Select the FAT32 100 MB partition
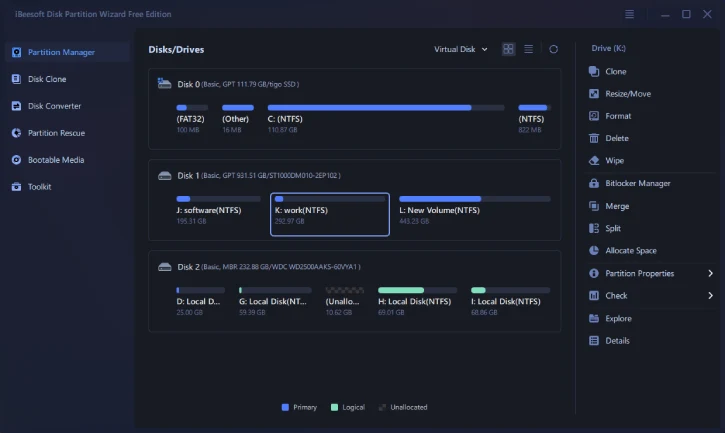 click(x=192, y=119)
